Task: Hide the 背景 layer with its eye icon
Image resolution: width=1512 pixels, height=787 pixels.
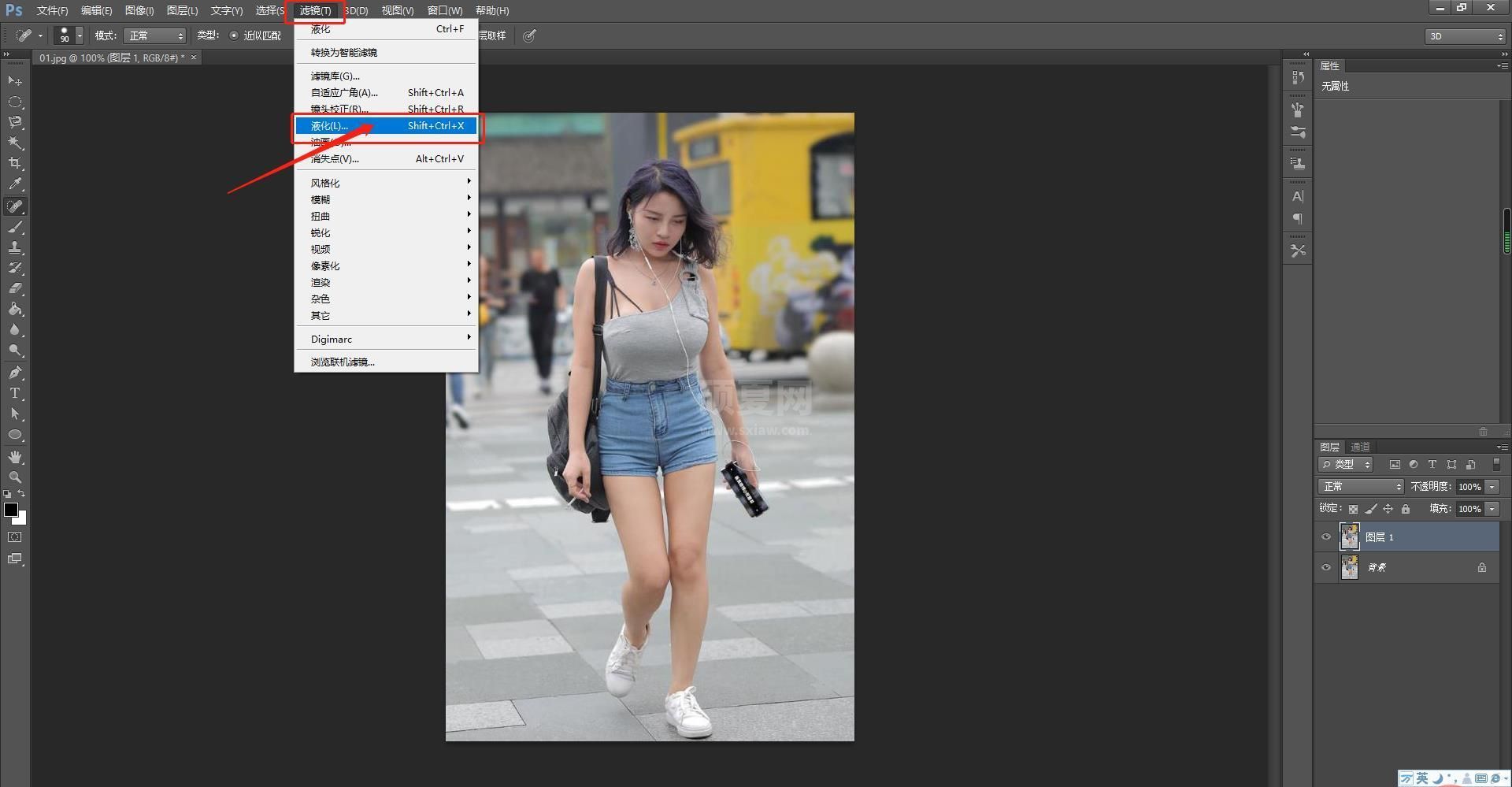Action: click(1326, 567)
